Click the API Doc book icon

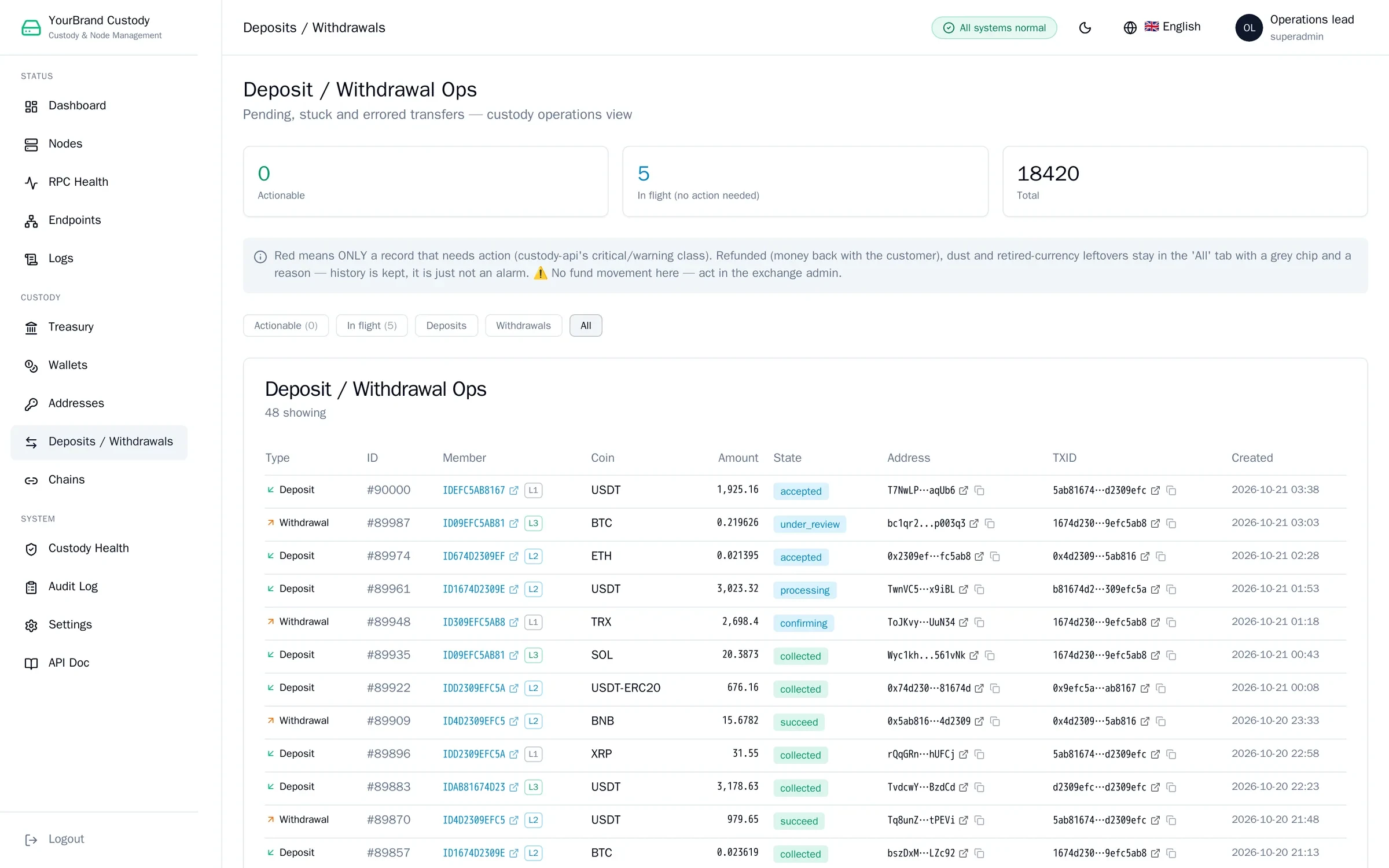[31, 663]
